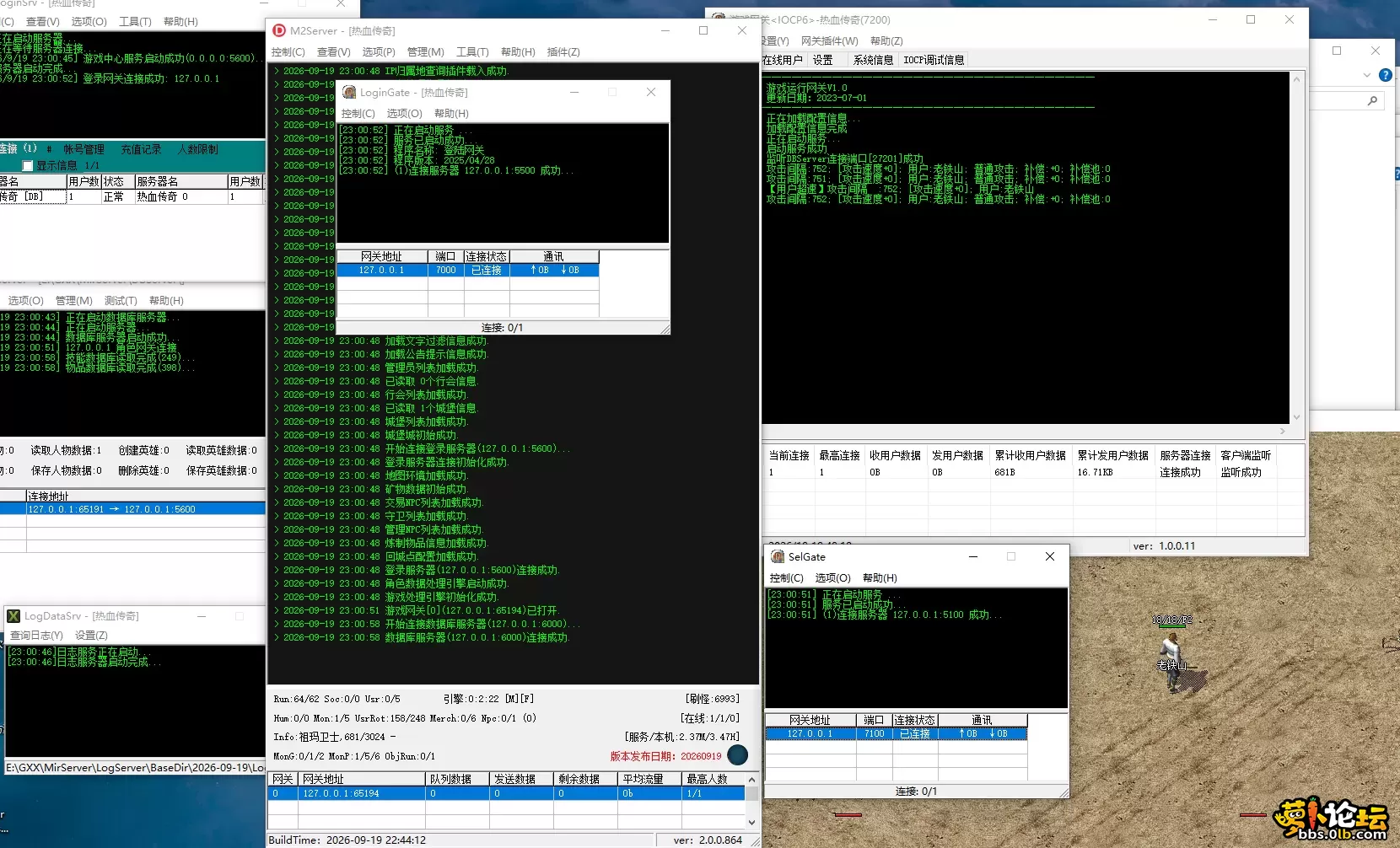Click the 队列数据 column header in M2Server

(x=457, y=779)
